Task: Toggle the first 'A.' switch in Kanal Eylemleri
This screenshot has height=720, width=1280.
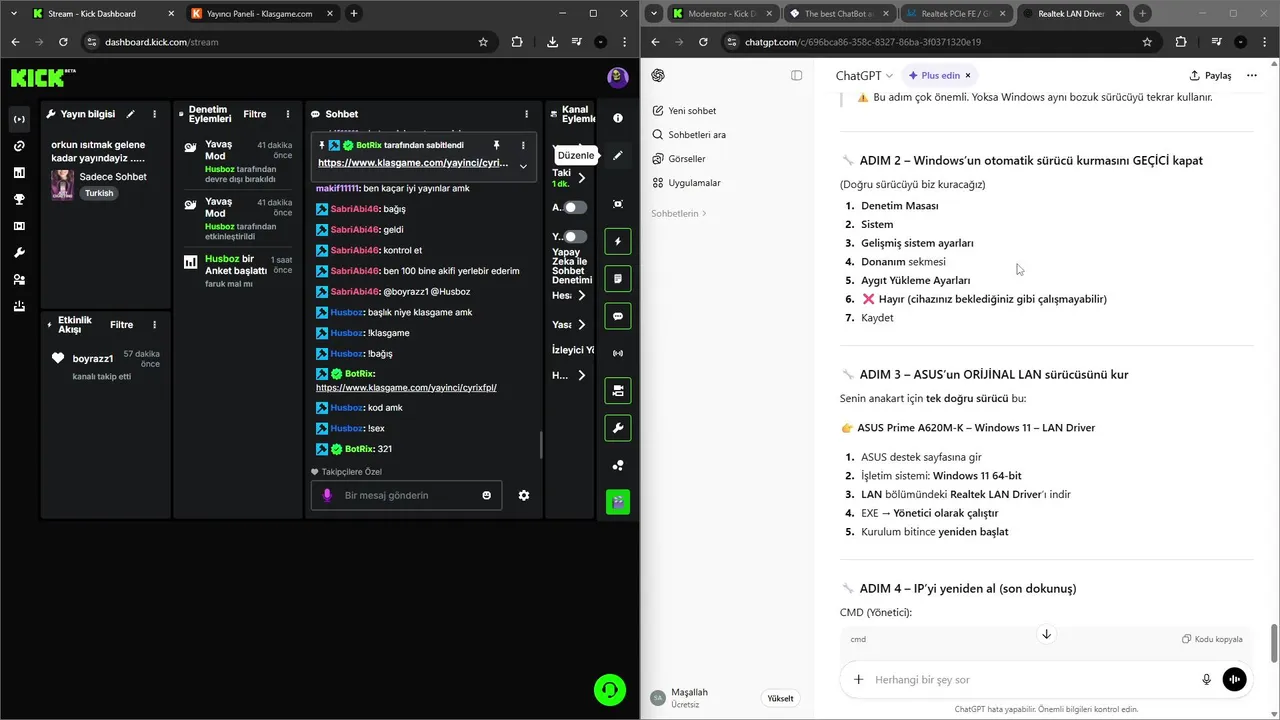Action: click(x=575, y=207)
